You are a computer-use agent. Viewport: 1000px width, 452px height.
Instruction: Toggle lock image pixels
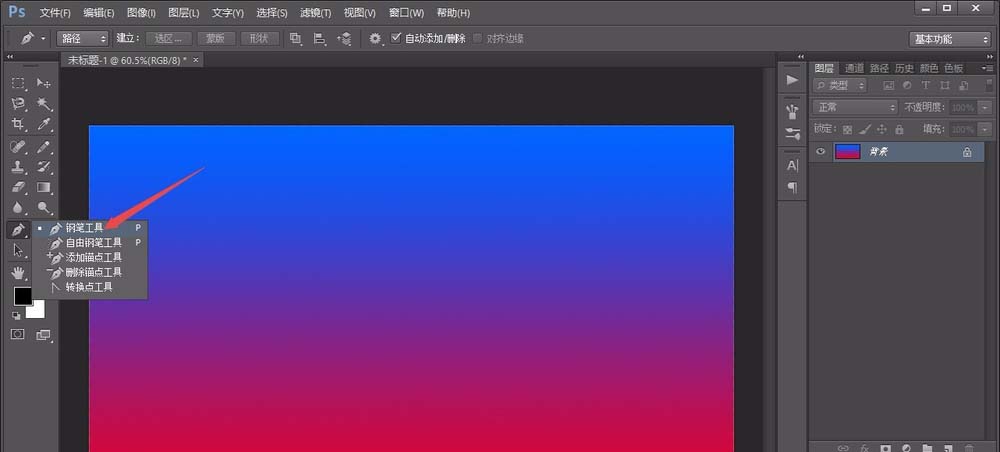(x=865, y=129)
